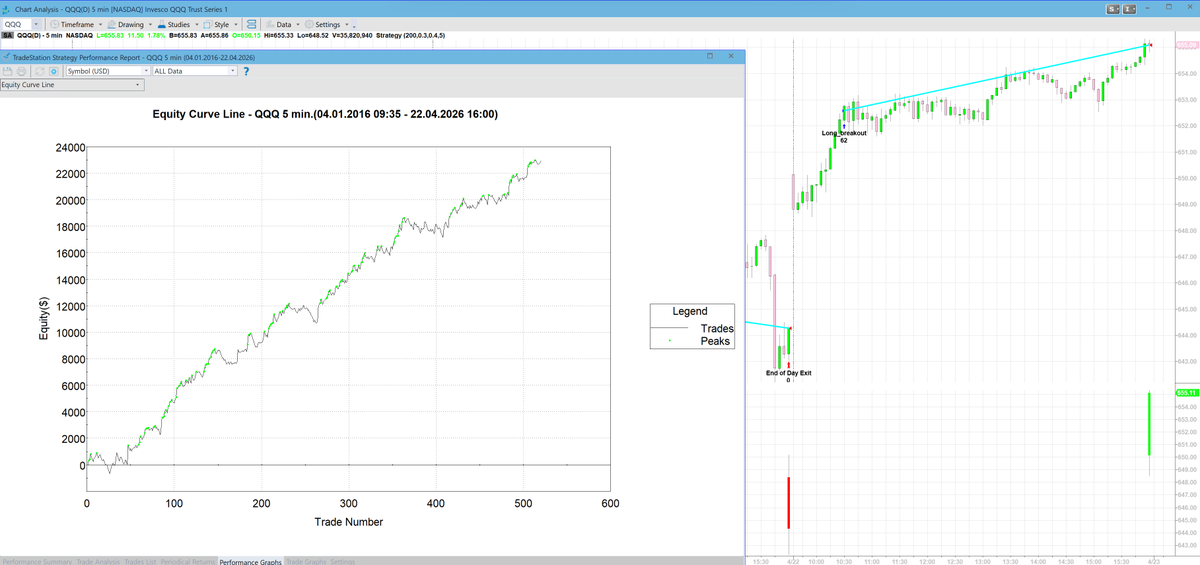1200x565 pixels.
Task: Click the Chart Analysis window icon
Action: pyautogui.click(x=7, y=8)
